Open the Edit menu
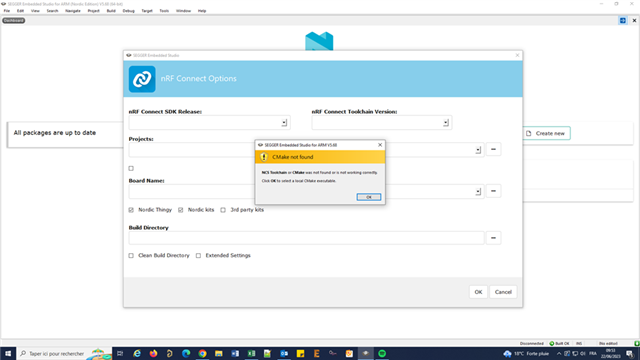Screen dimensions: 640x360 click(20, 11)
